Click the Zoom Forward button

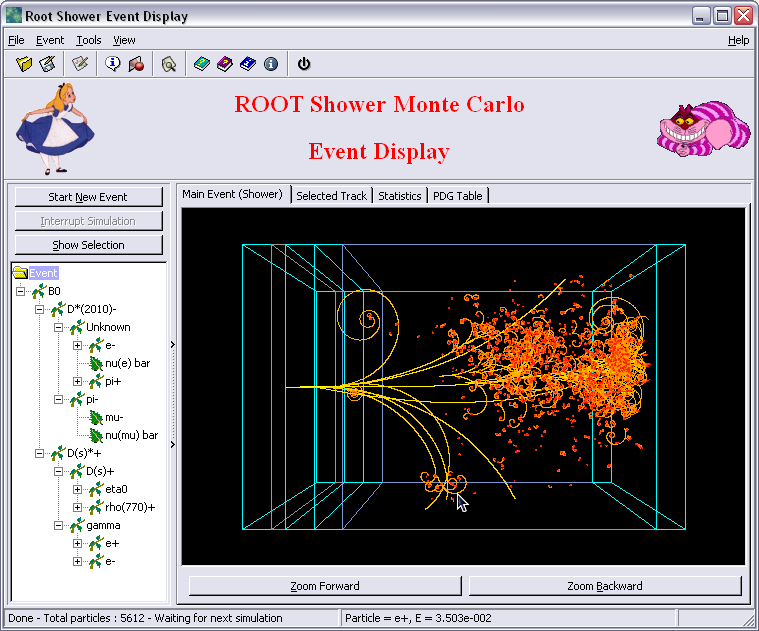pyautogui.click(x=325, y=586)
